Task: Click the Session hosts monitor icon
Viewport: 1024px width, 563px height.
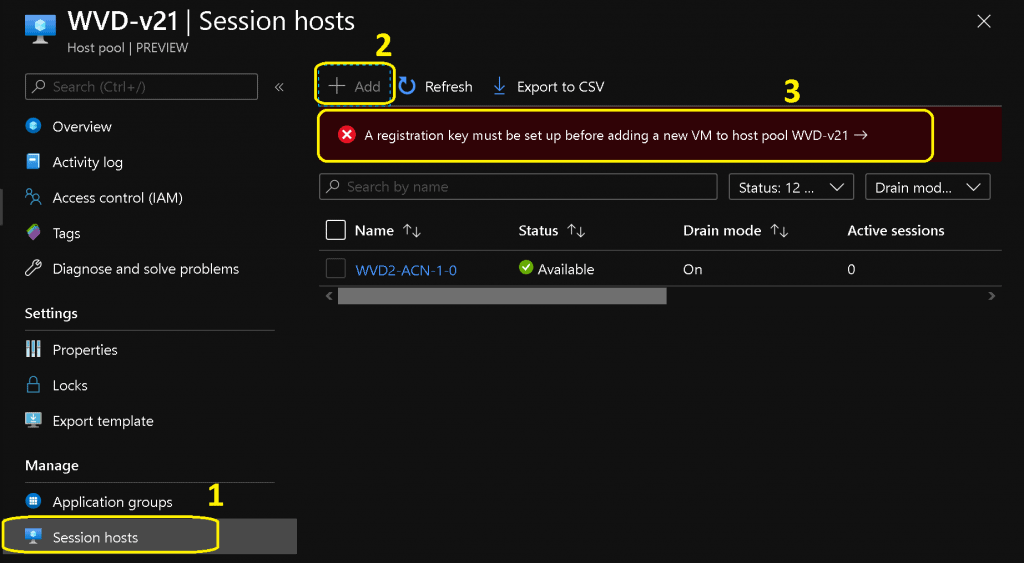Action: [33, 536]
